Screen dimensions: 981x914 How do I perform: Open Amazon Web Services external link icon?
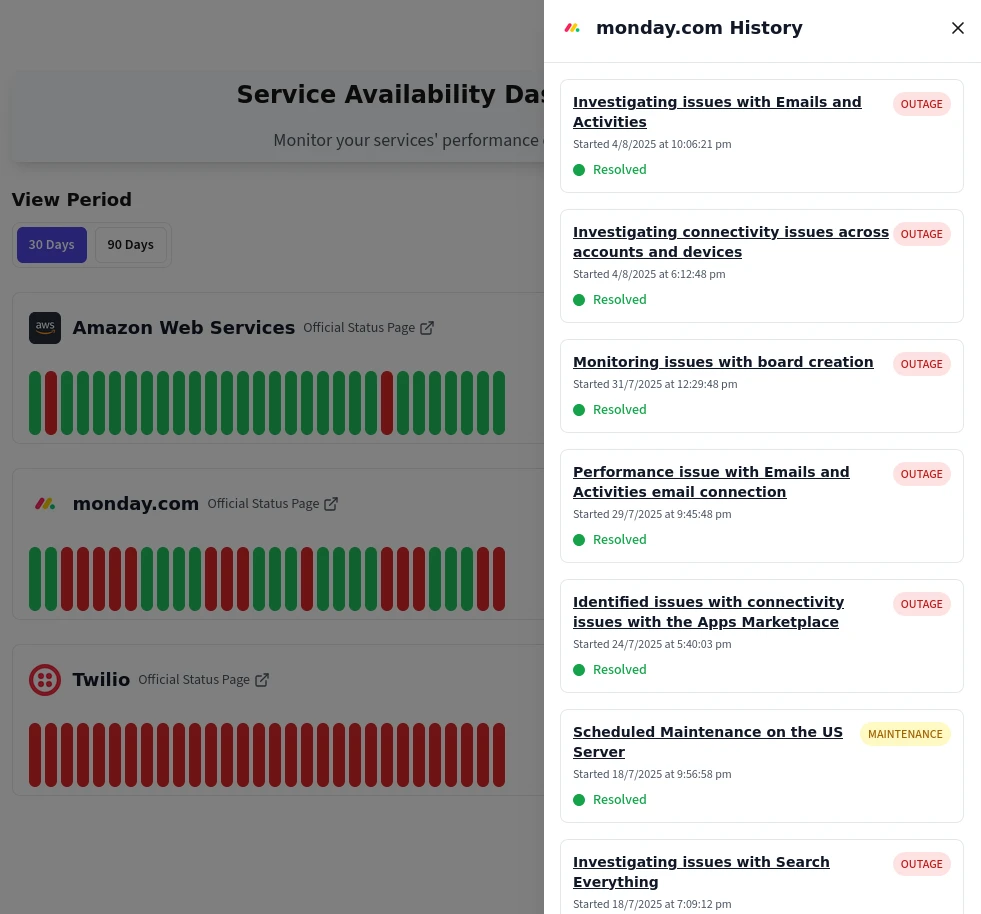[x=427, y=328]
